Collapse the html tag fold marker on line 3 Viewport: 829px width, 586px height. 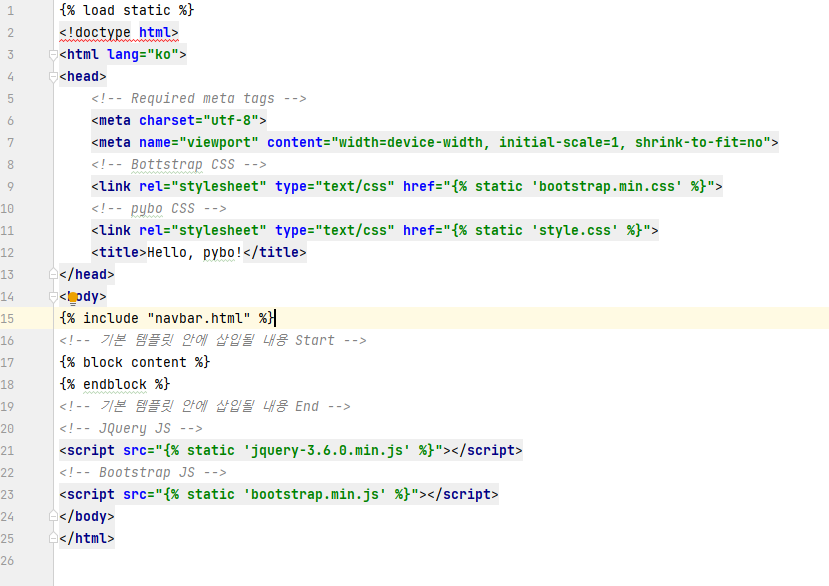[x=53, y=54]
